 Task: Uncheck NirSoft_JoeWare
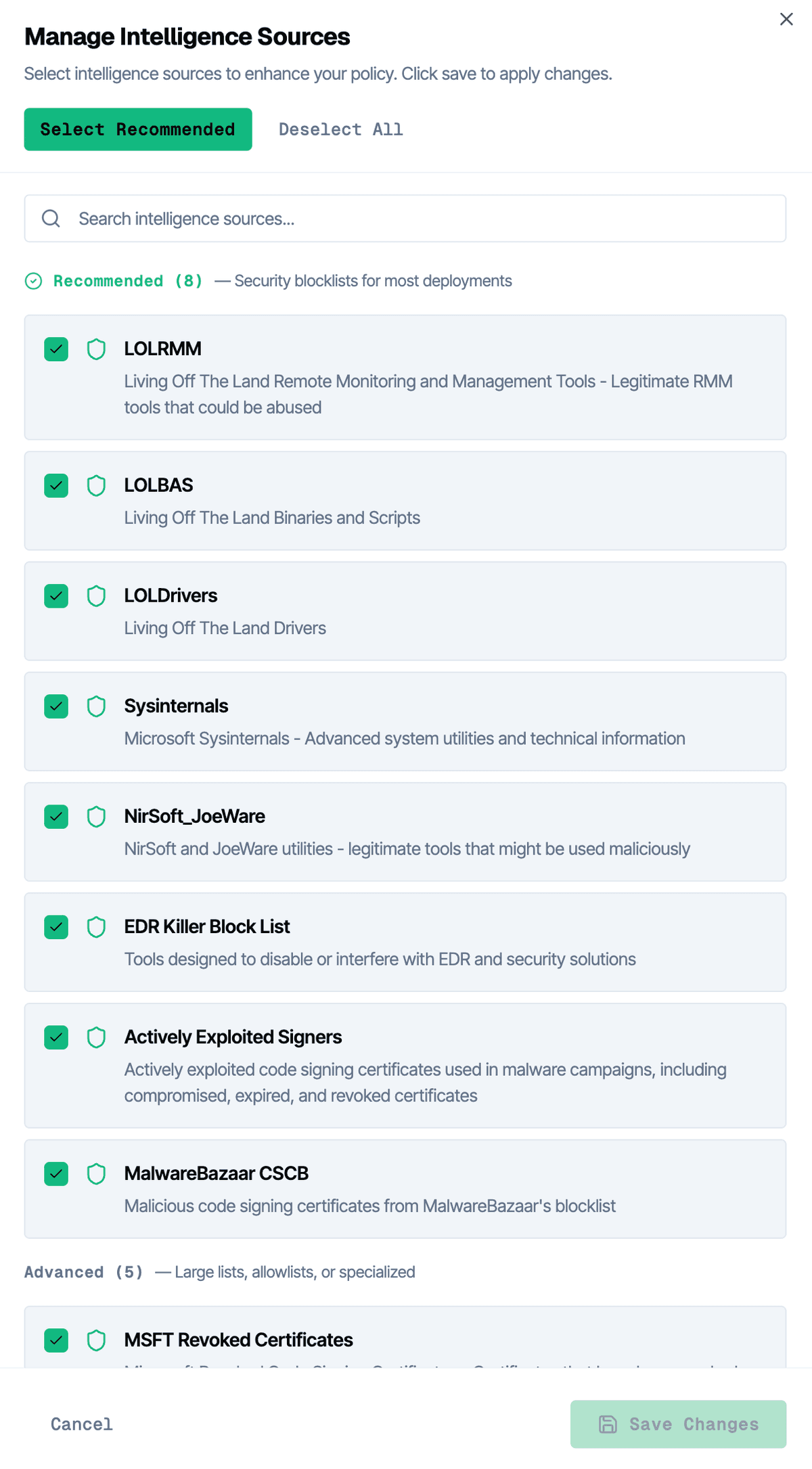point(55,816)
